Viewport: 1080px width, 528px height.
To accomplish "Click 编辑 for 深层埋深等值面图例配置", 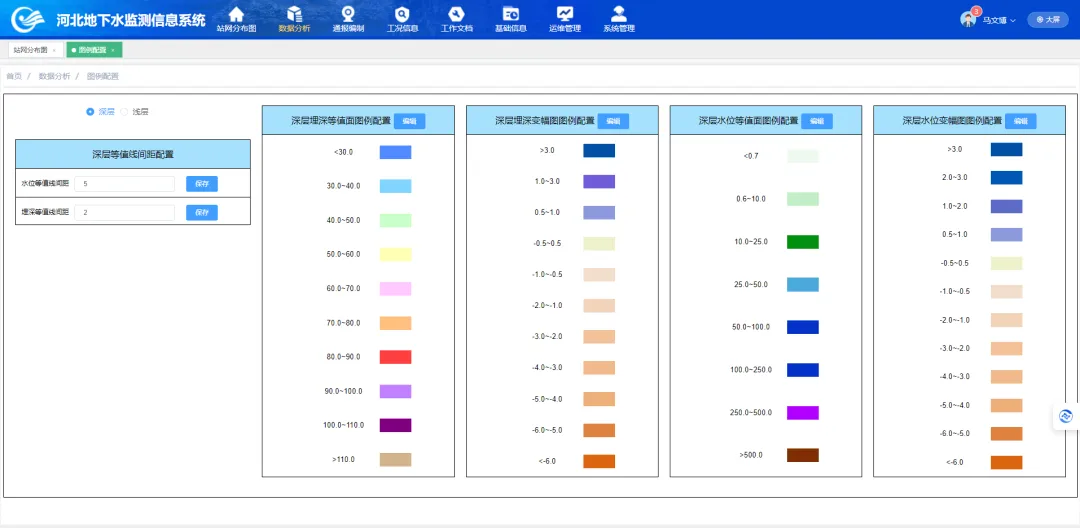I will point(409,121).
